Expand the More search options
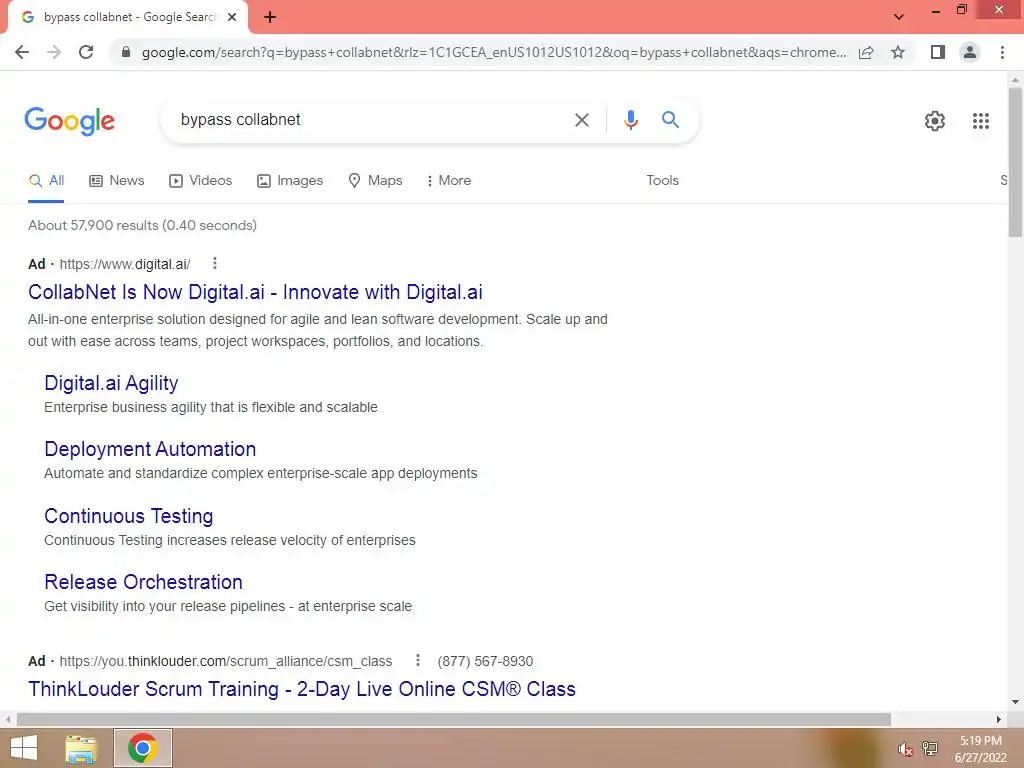This screenshot has height=768, width=1024. click(449, 181)
